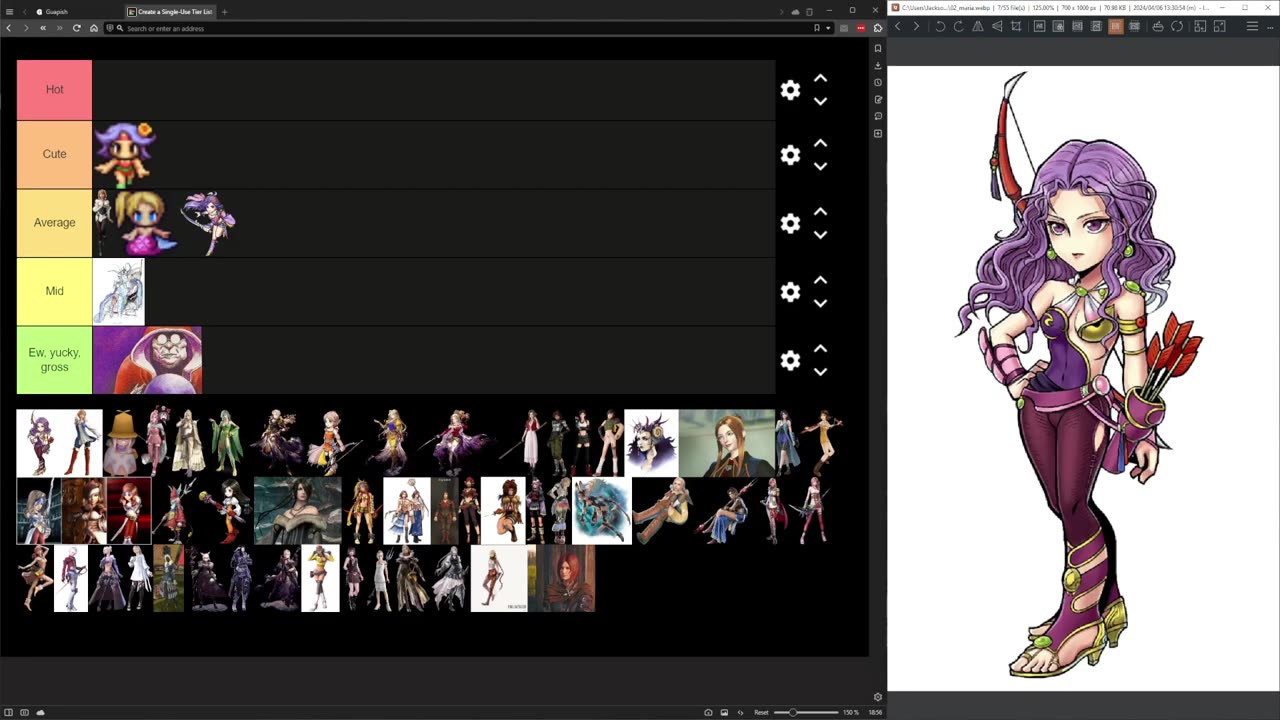The image size is (1280, 720).
Task: Move Mid tier row down
Action: 820,303
